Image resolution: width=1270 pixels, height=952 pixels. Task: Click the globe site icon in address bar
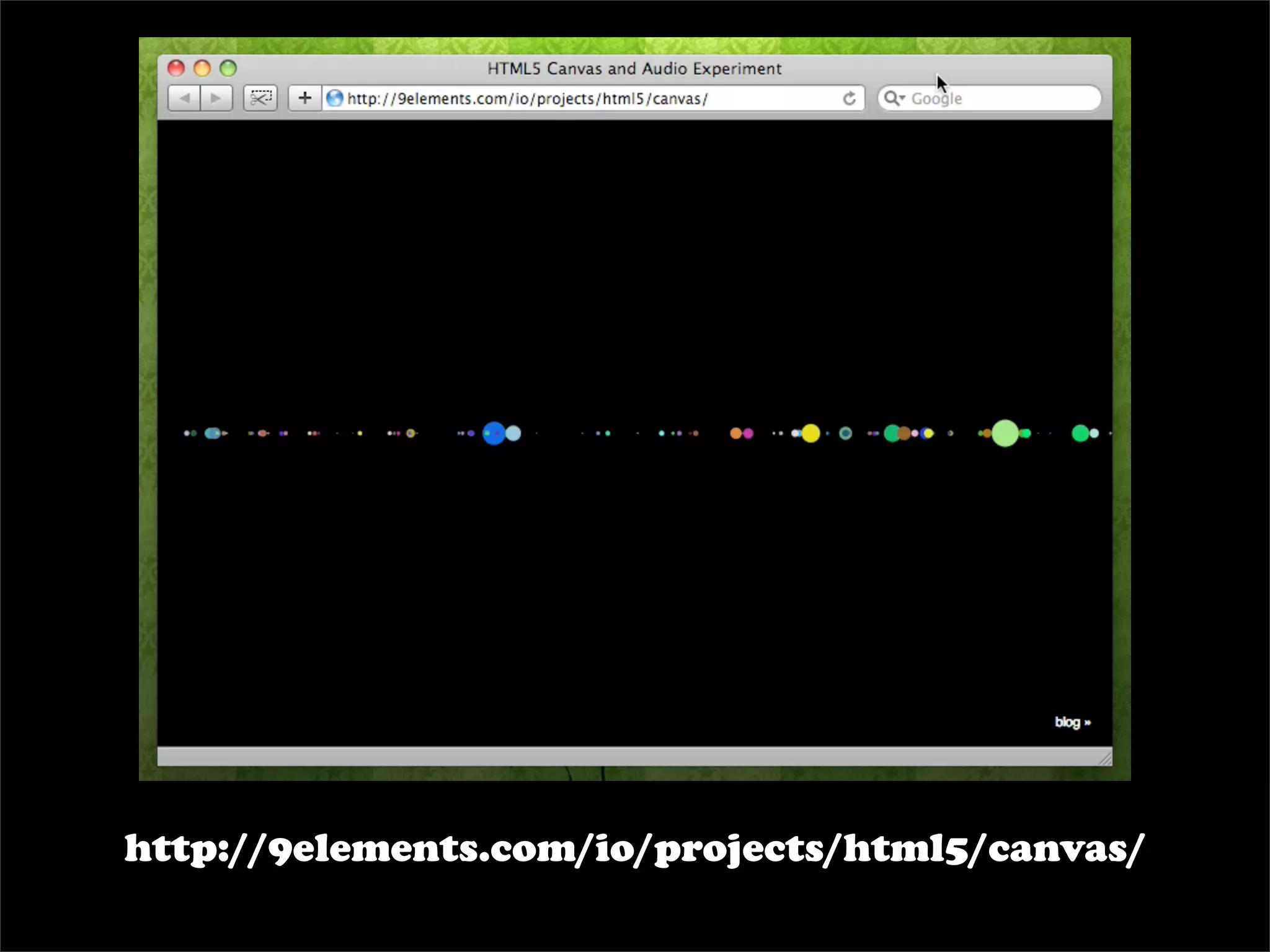(x=335, y=98)
